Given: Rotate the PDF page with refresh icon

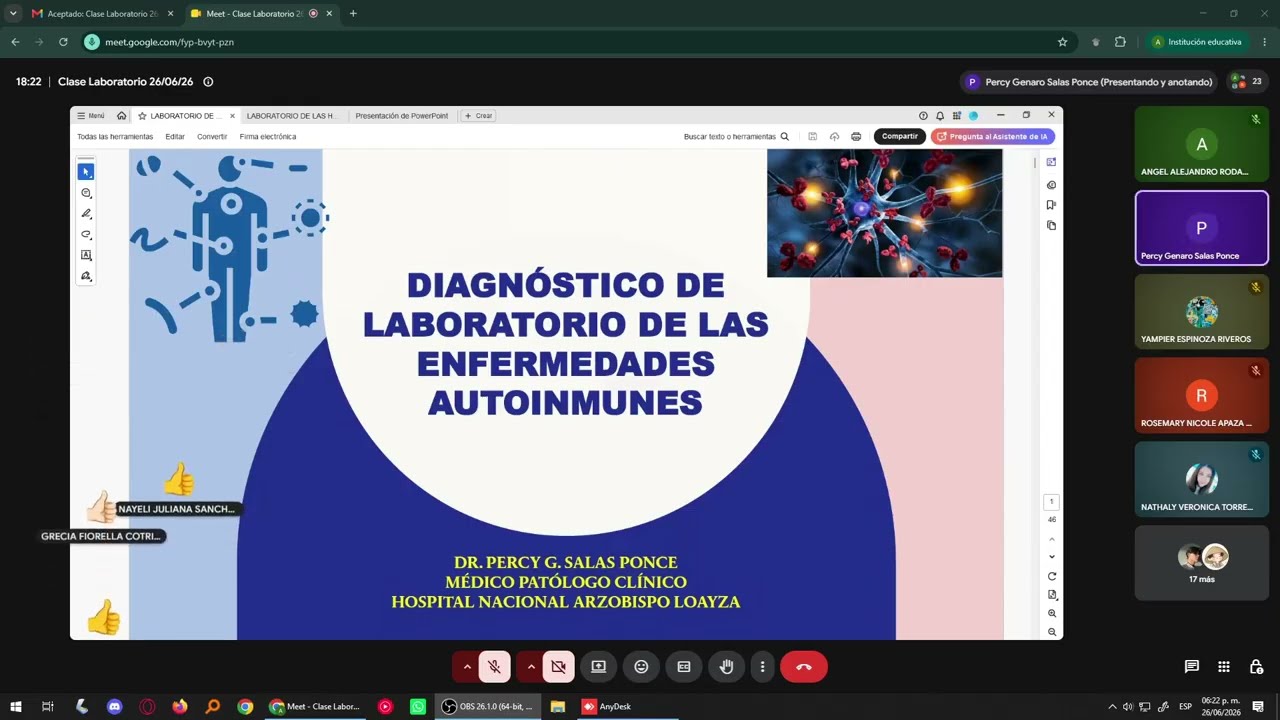Looking at the screenshot, I should [1052, 576].
